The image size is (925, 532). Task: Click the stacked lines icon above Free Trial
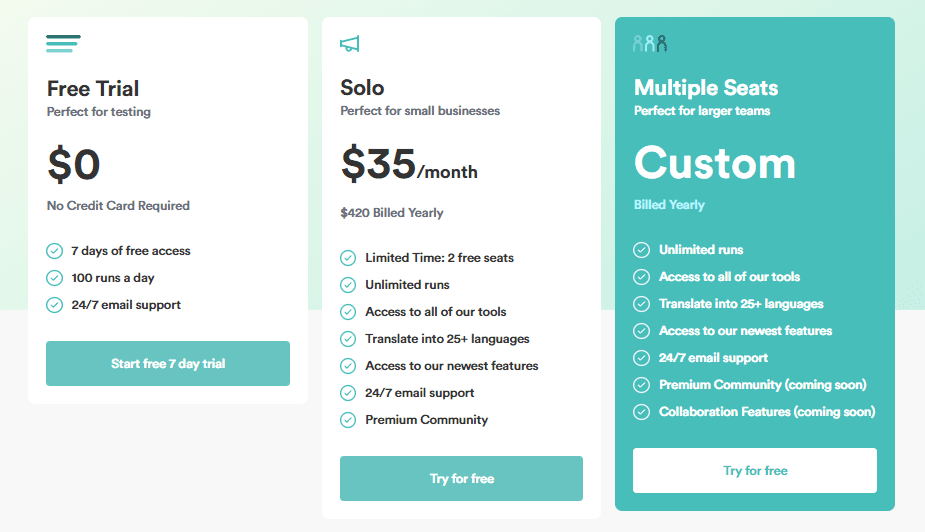coord(63,44)
